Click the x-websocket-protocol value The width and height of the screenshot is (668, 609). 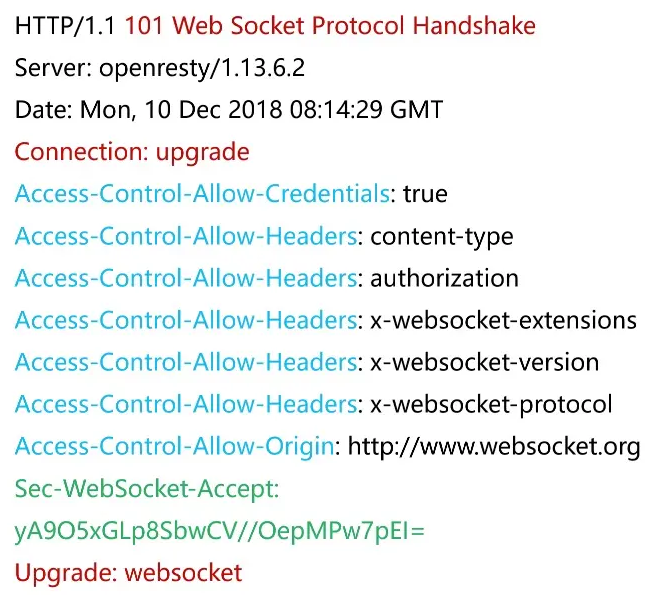point(492,405)
